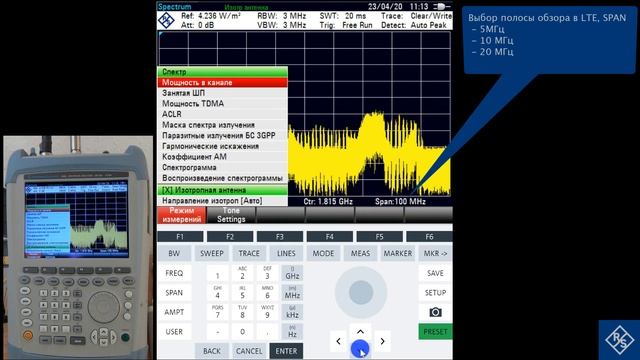Click the green PRESET key
Image resolution: width=640 pixels, height=360 pixels.
[435, 332]
